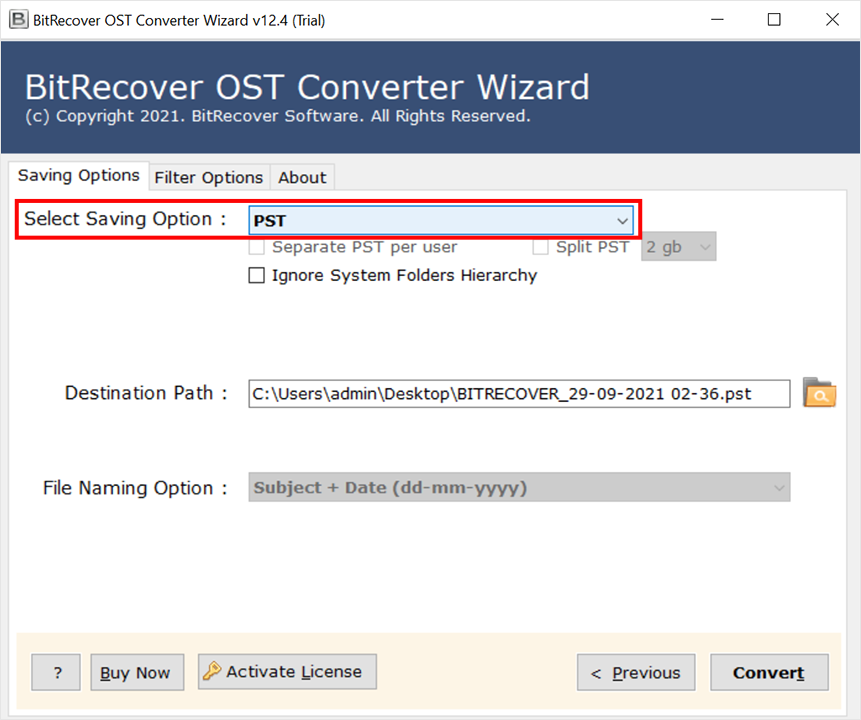Open the Select Saving Option dropdown

[441, 220]
